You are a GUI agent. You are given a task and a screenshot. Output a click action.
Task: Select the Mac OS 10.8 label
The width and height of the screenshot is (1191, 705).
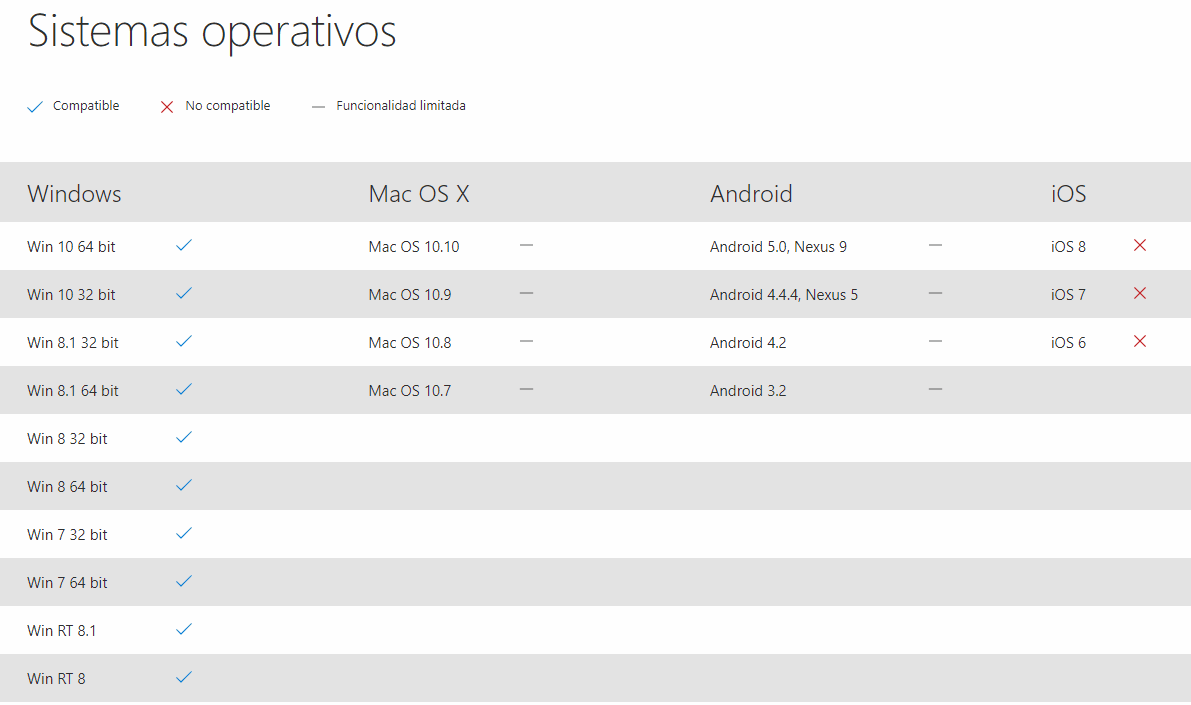click(410, 343)
